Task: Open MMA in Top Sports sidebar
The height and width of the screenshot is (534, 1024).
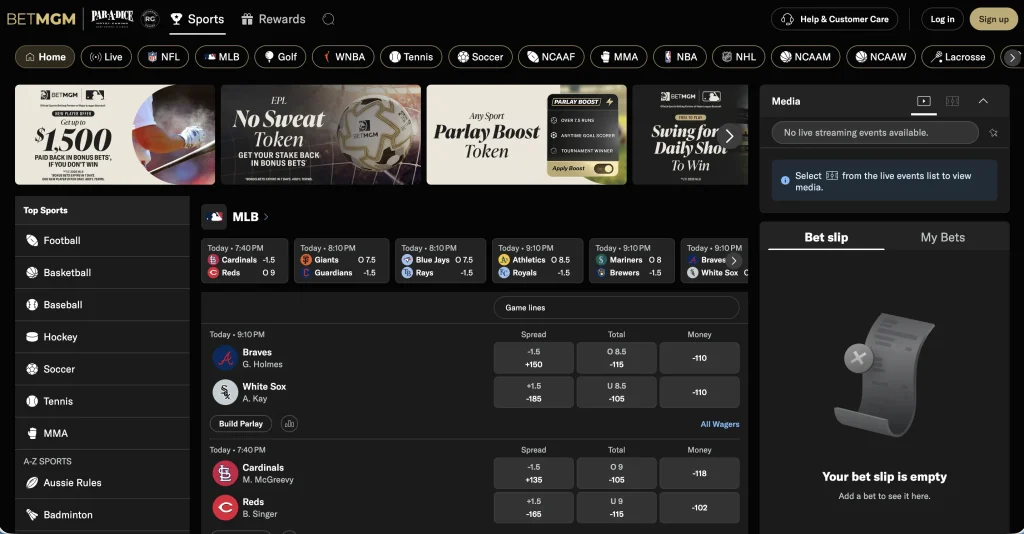Action: click(103, 433)
